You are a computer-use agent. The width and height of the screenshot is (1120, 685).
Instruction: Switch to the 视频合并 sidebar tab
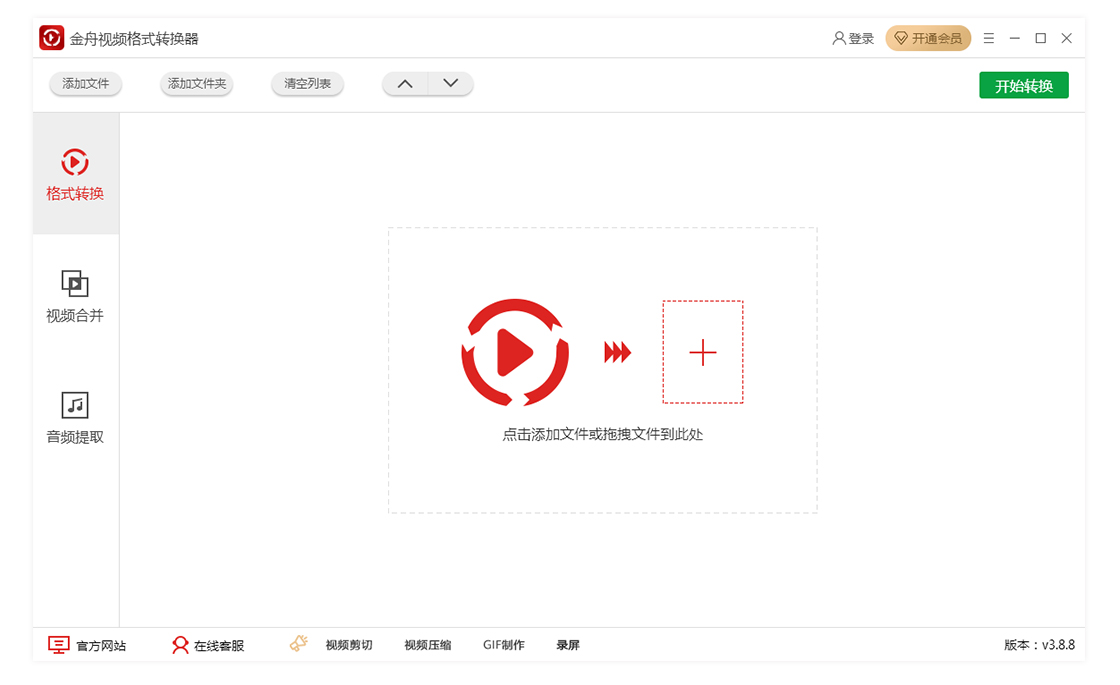click(x=76, y=296)
